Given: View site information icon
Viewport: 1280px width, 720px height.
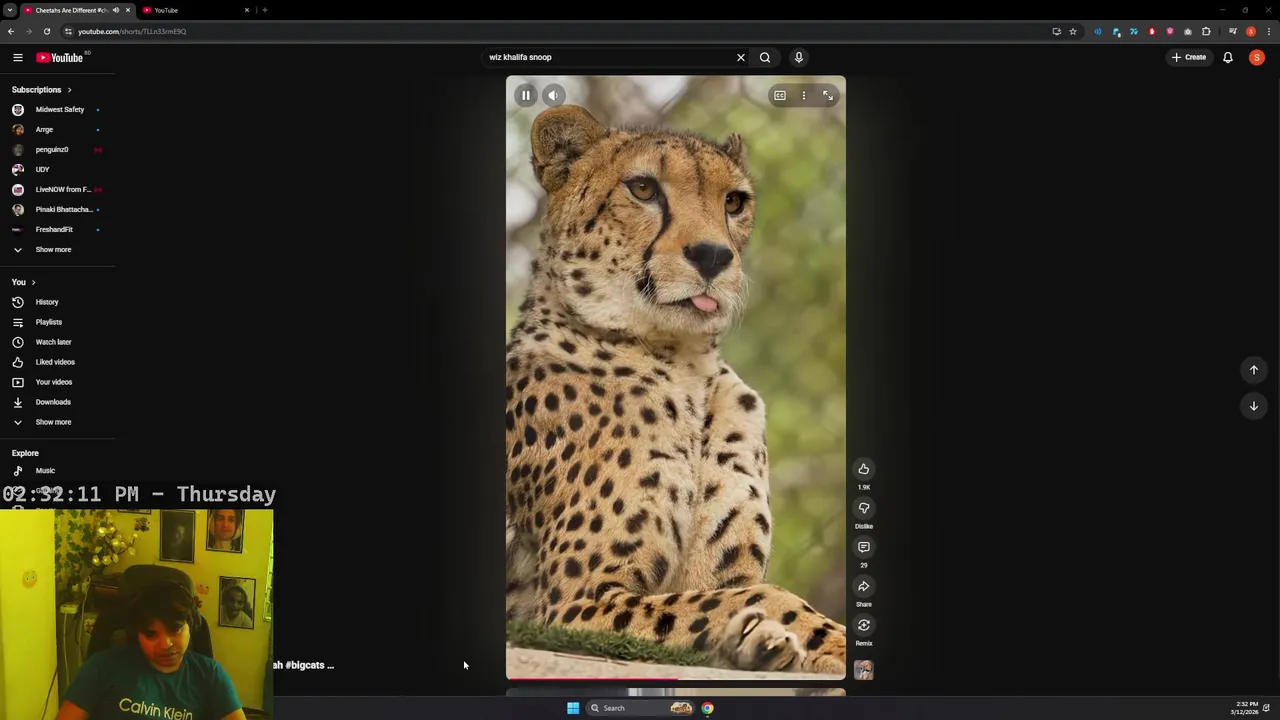Looking at the screenshot, I should tap(68, 31).
